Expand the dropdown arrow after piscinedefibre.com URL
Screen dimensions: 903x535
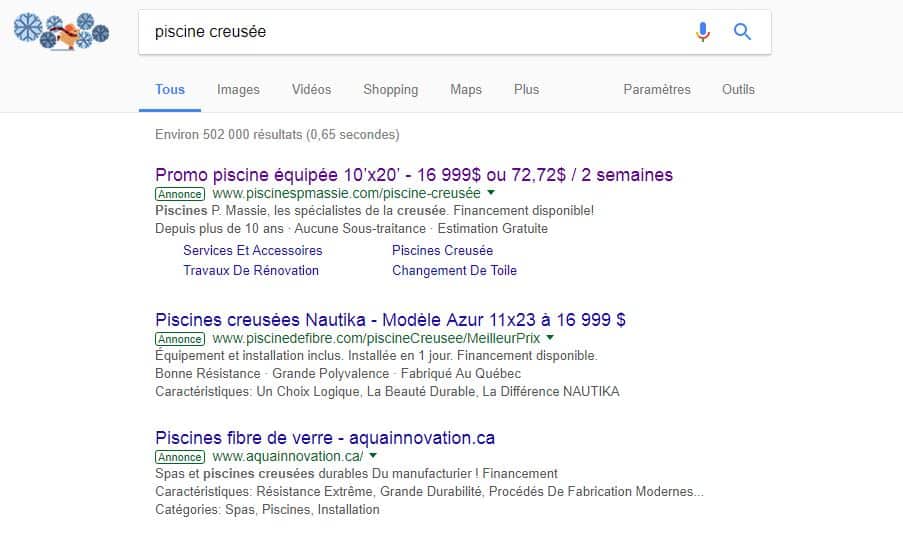550,337
